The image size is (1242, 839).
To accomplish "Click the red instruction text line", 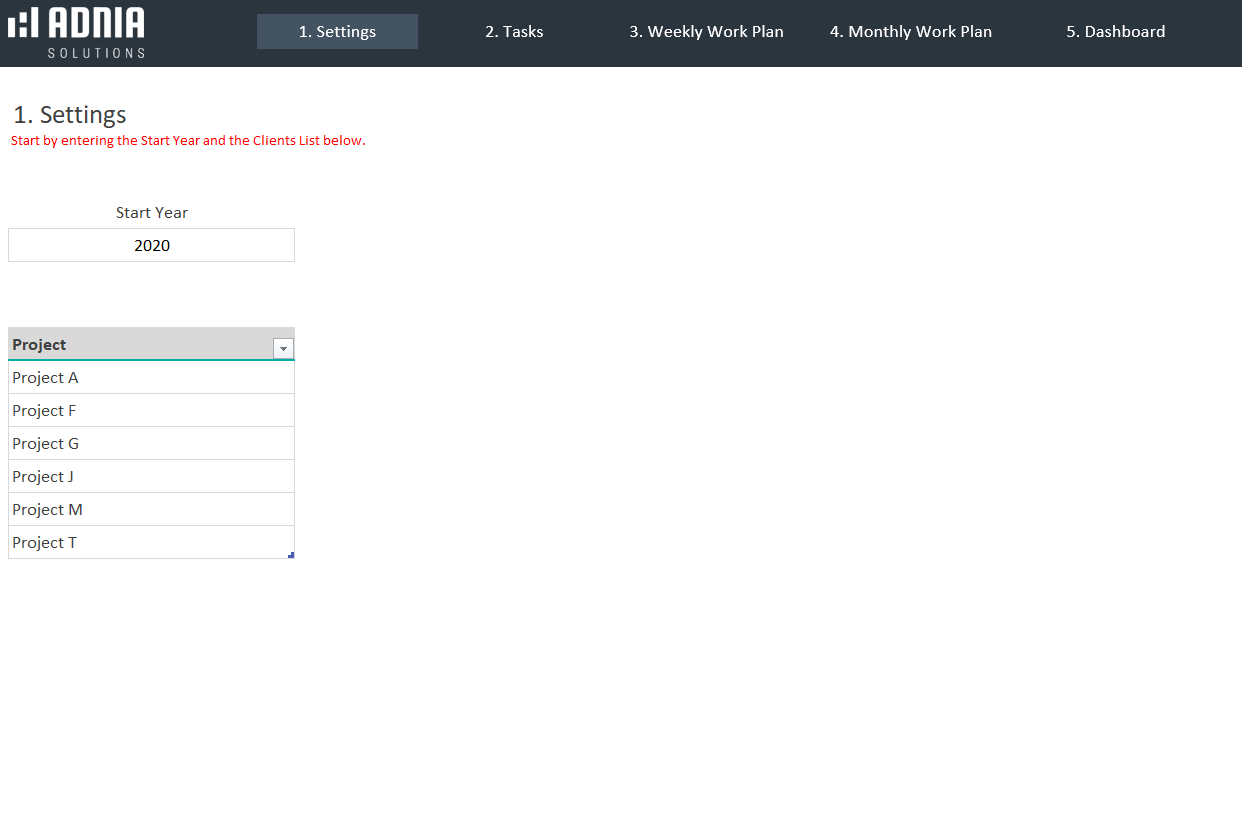I will click(188, 141).
